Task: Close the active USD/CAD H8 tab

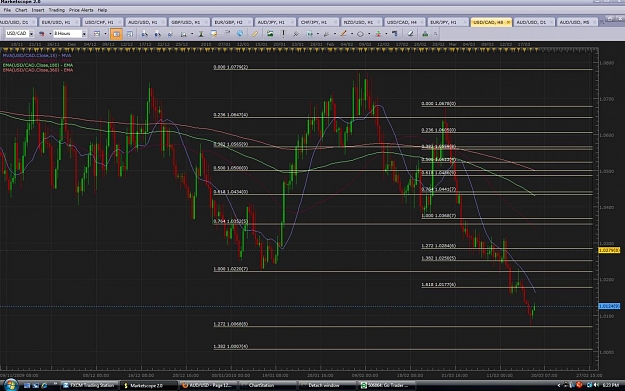Action: pos(508,22)
